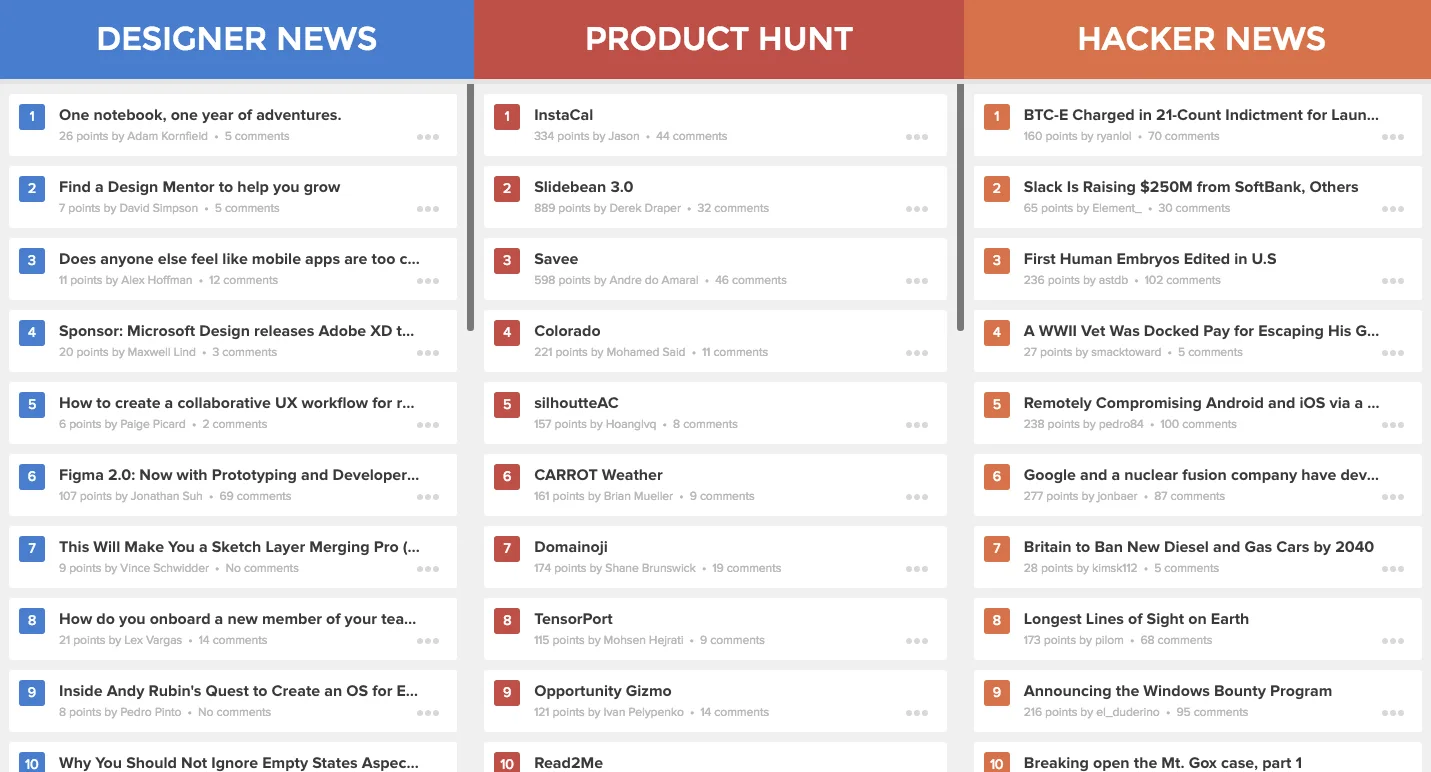The height and width of the screenshot is (772, 1431).
Task: Open more options for 'One notebook, one year of adventures'
Action: tap(428, 137)
